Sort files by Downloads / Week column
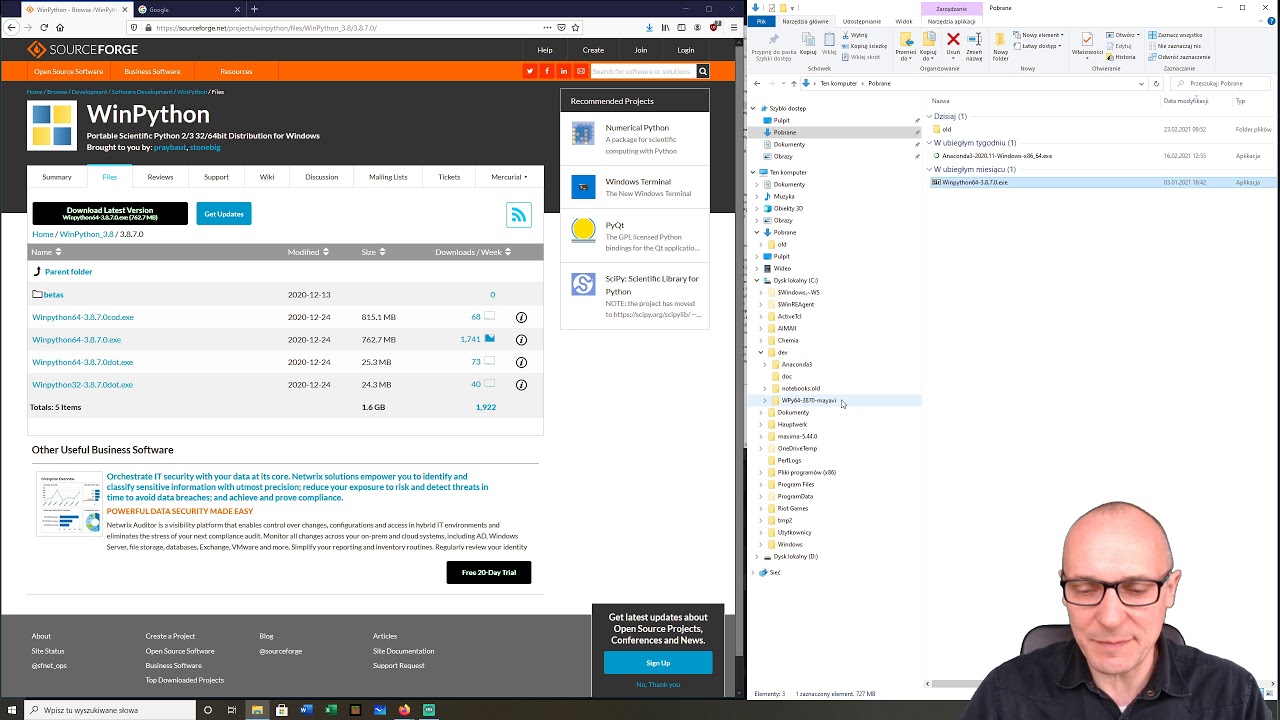 (x=473, y=252)
